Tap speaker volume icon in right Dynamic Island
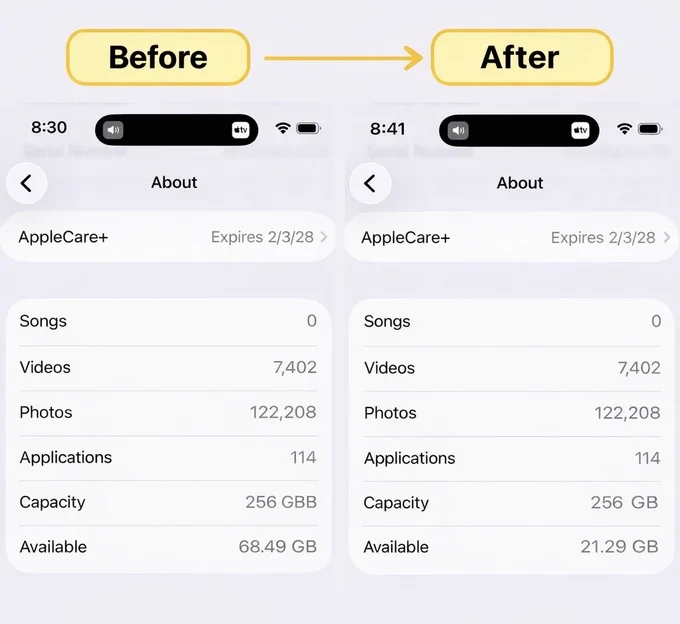This screenshot has width=680, height=624. tap(458, 131)
